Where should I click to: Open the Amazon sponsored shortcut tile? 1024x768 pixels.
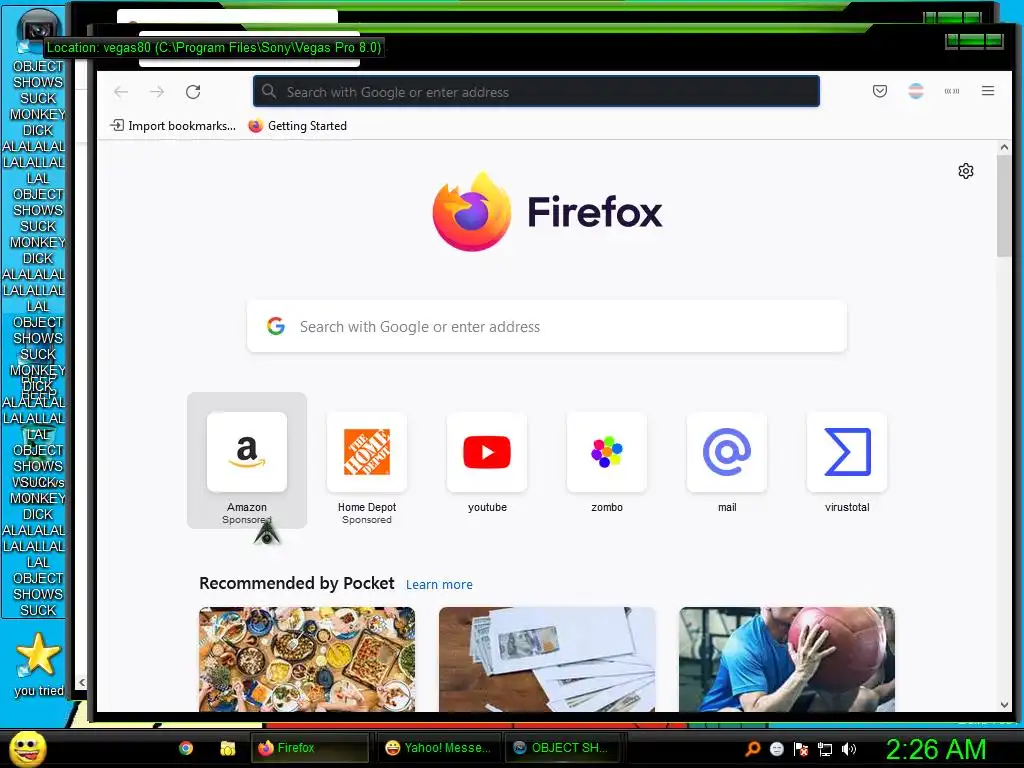coord(247,460)
